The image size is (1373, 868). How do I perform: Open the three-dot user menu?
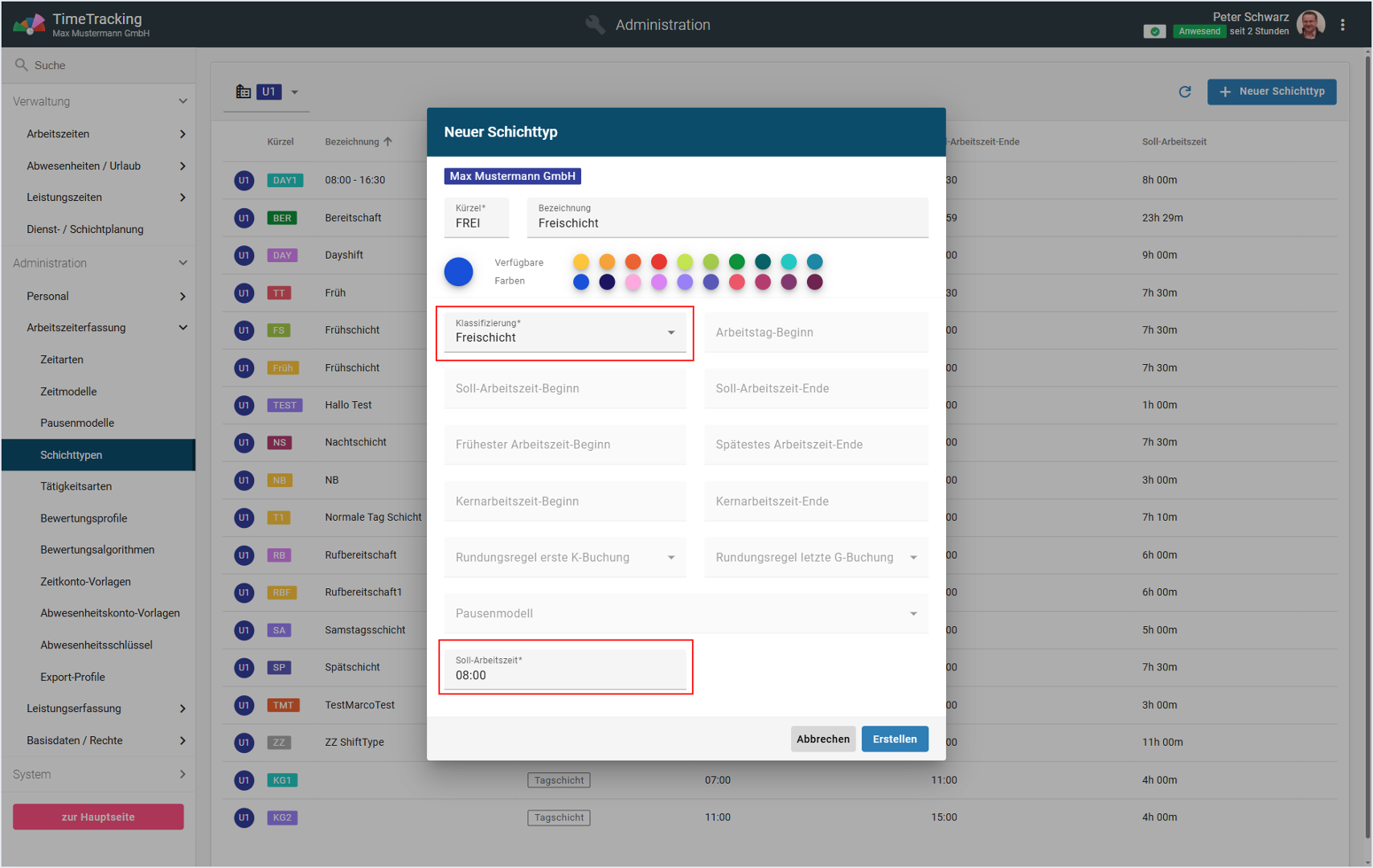click(x=1342, y=25)
